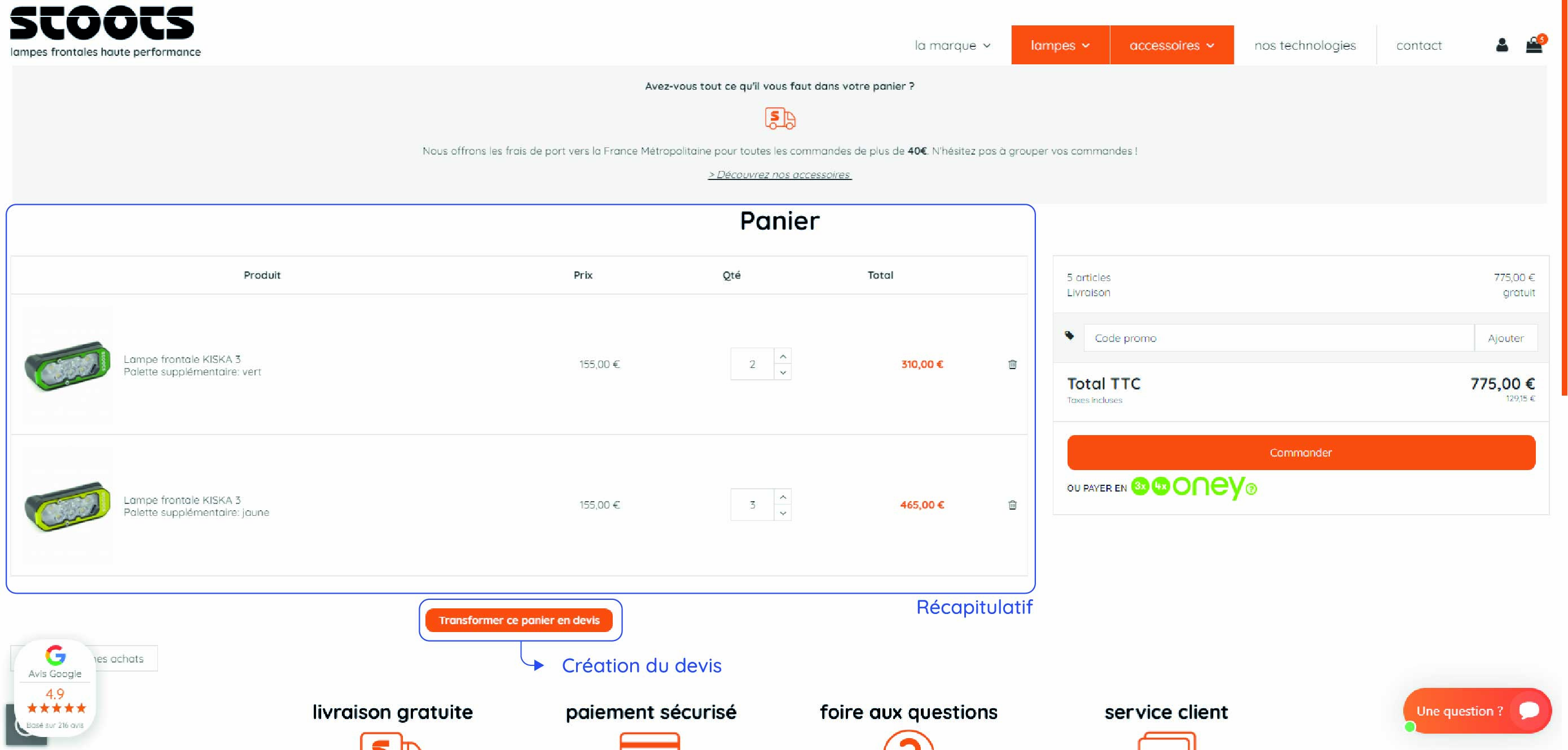Increase quantity of green KISKA 3 lamp
Screen dimensions: 1568x750
[x=783, y=356]
